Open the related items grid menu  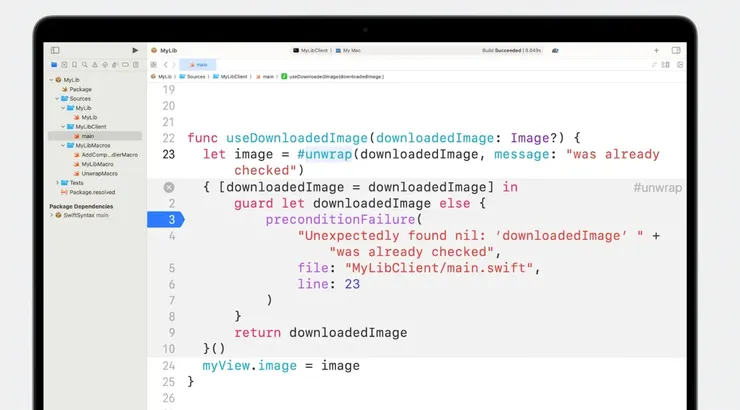(153, 65)
